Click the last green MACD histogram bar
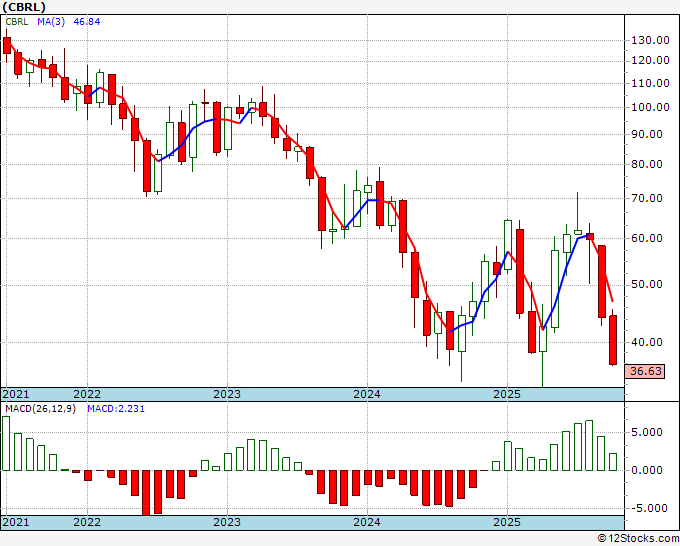 coord(613,462)
